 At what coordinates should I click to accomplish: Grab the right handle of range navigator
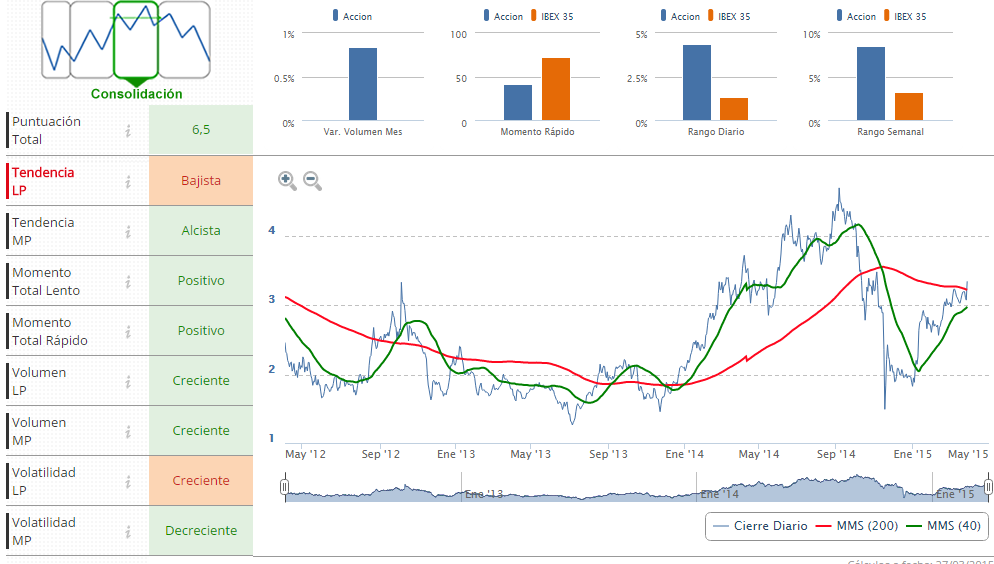[x=988, y=487]
